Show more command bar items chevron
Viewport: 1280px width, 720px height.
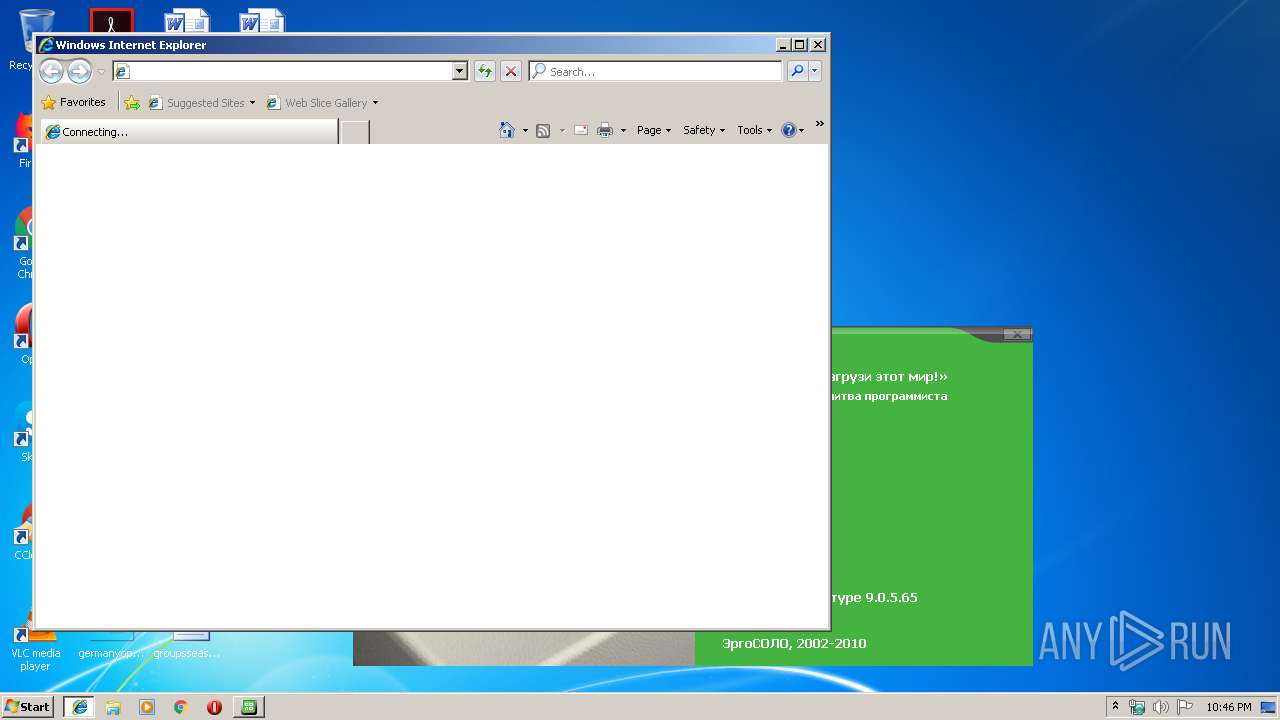[819, 124]
